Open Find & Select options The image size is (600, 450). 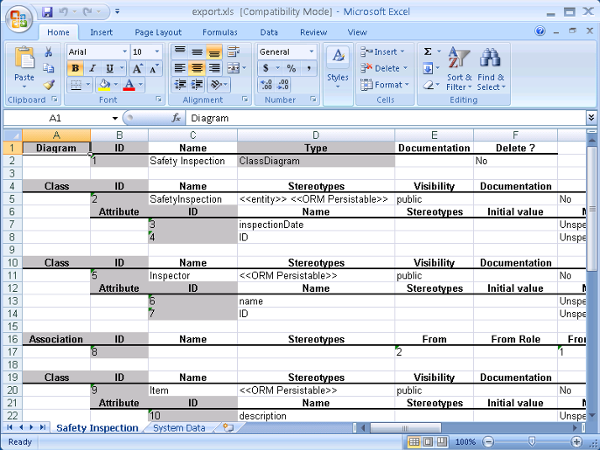pos(491,69)
